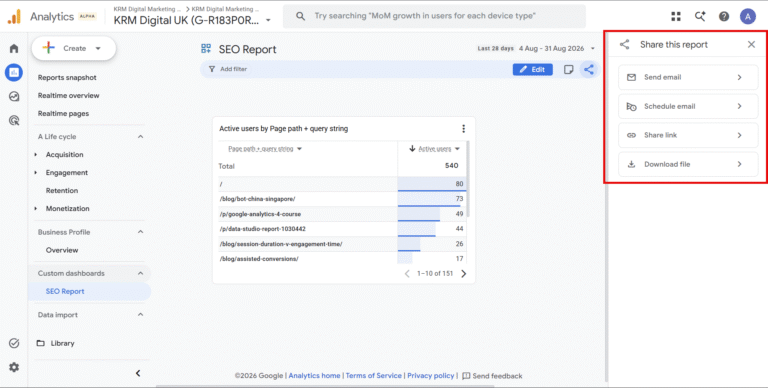This screenshot has width=768, height=388.
Task: Open the Explore icon in left rail
Action: point(14,97)
